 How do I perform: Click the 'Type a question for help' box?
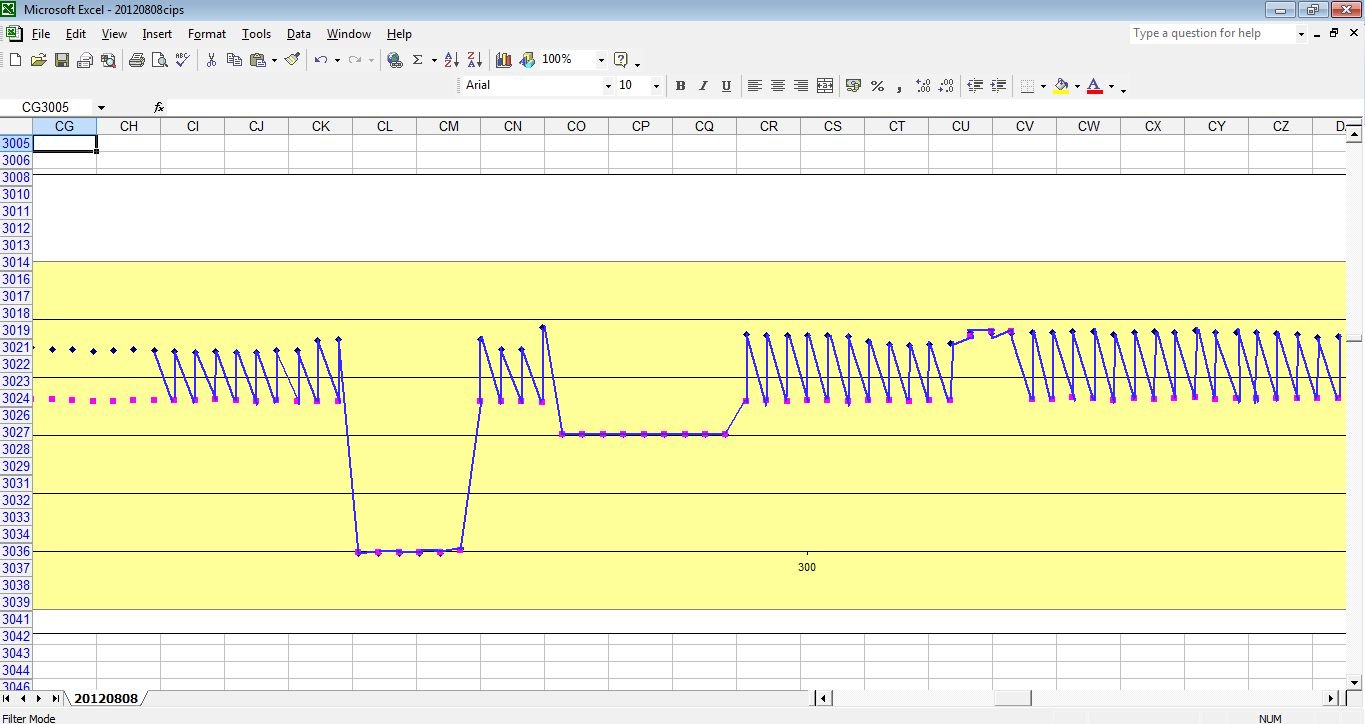pos(1210,33)
